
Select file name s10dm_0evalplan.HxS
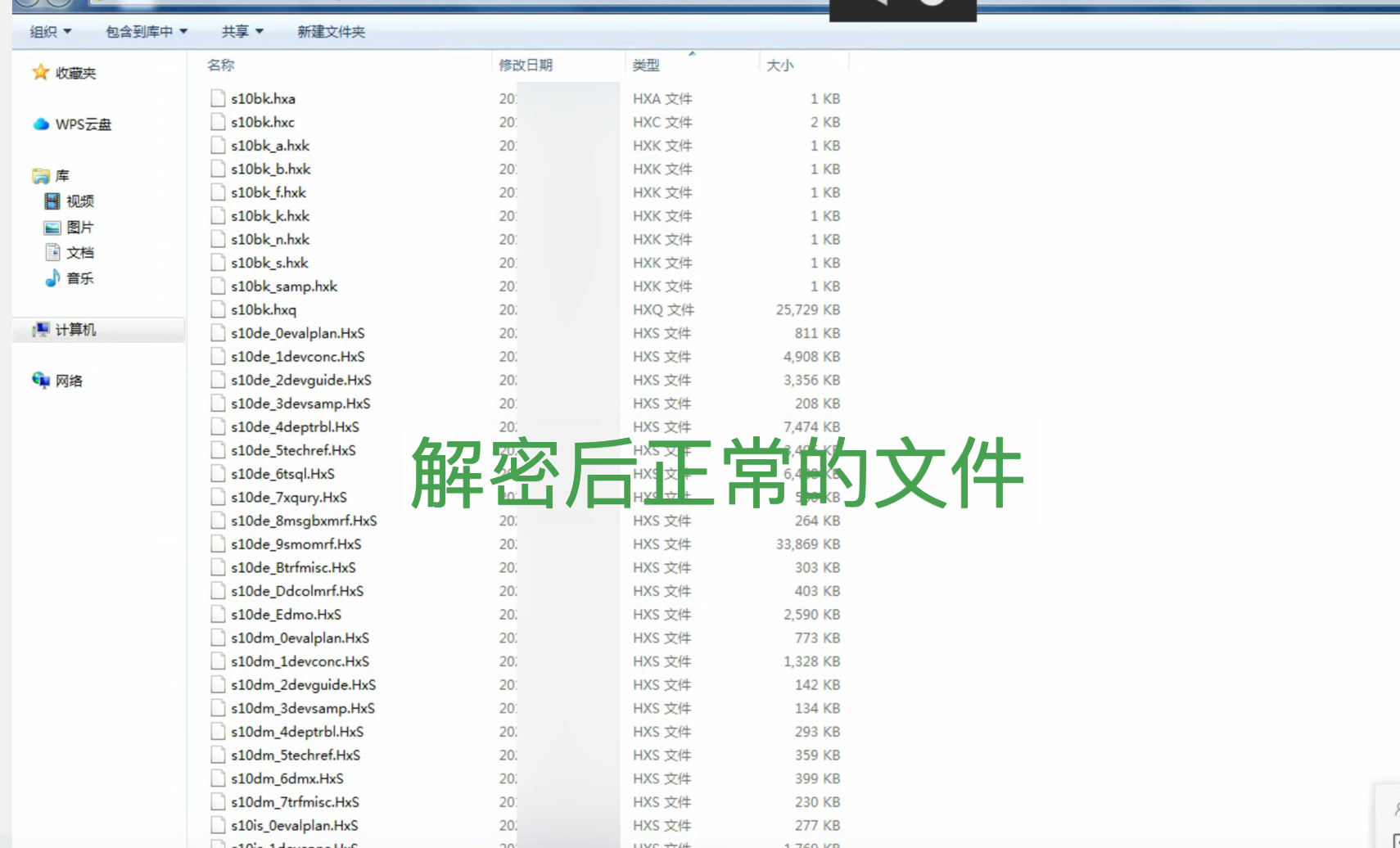(x=300, y=638)
